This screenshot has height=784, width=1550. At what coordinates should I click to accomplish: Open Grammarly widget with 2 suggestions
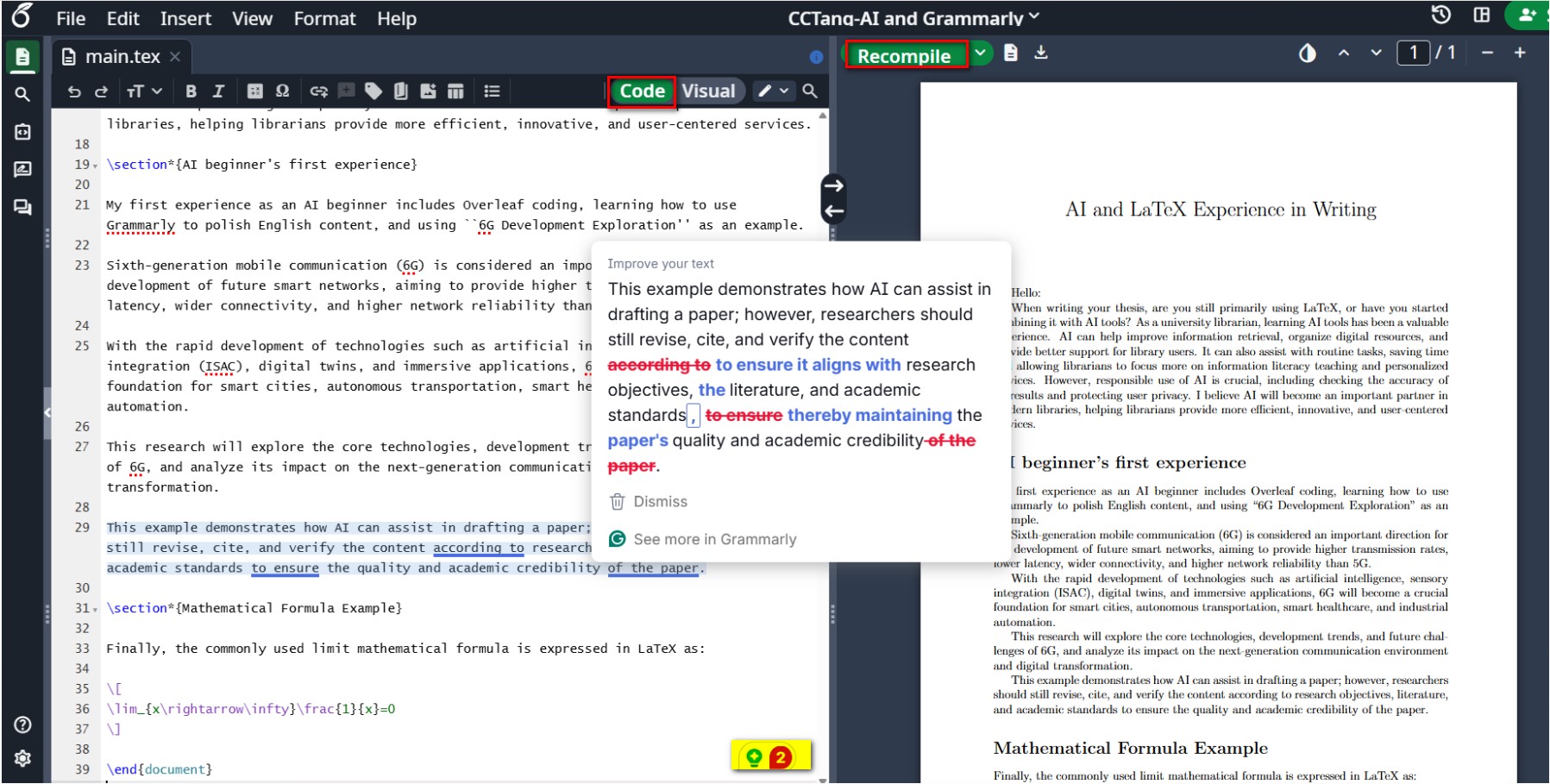[770, 757]
